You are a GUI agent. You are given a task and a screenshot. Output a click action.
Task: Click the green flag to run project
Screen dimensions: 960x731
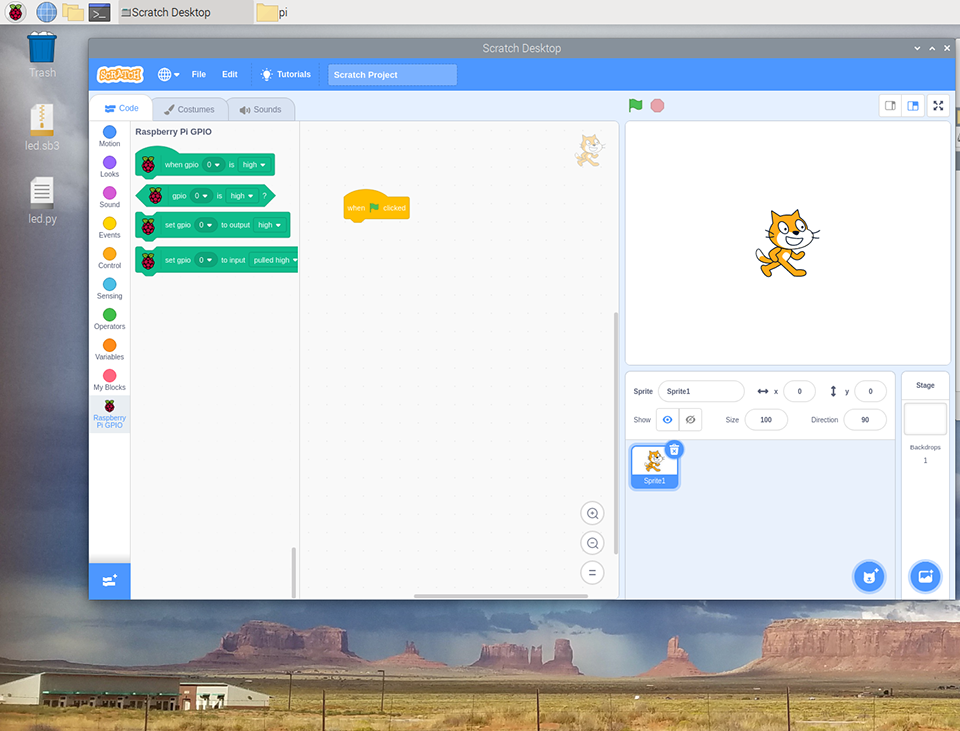635,105
